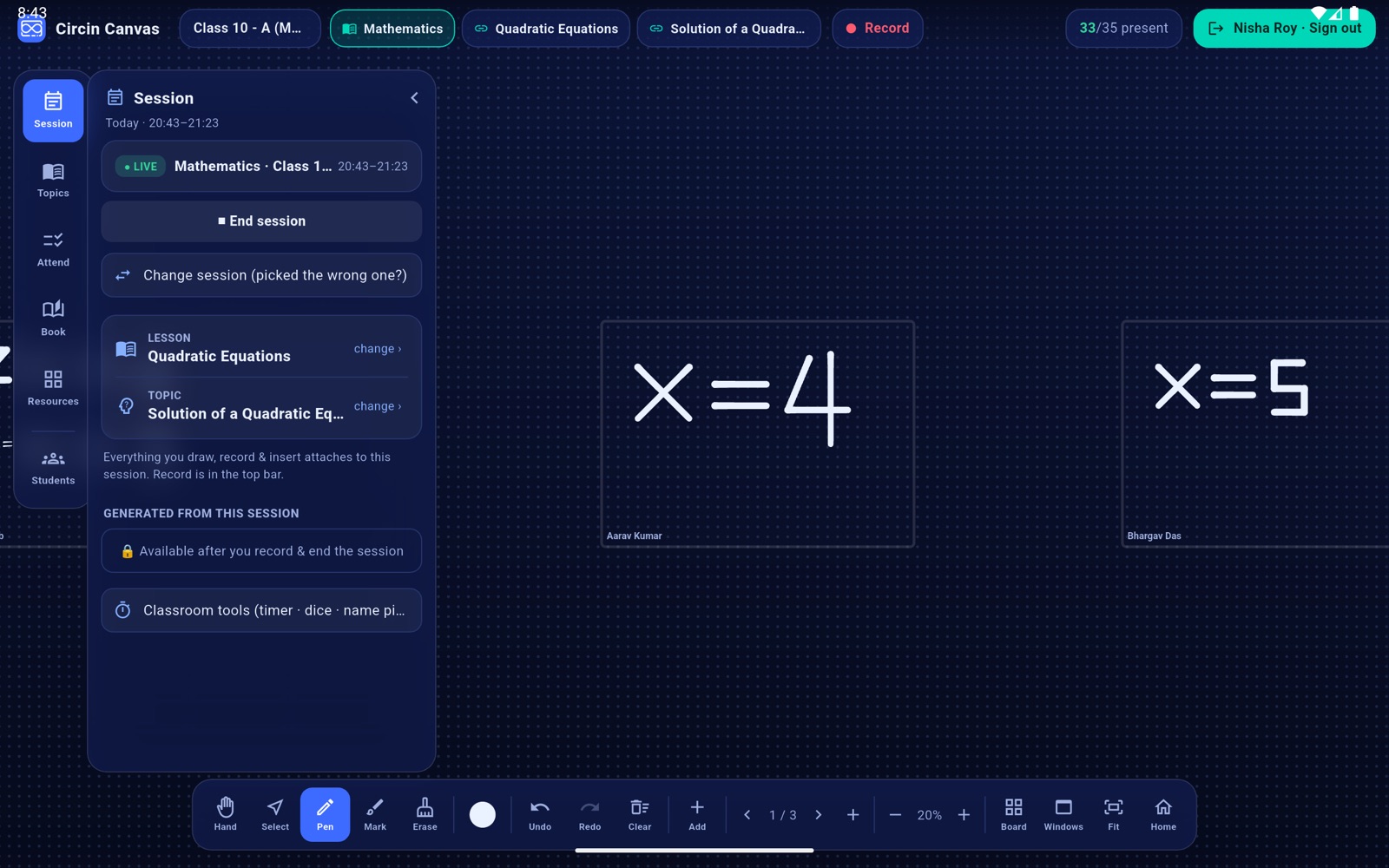This screenshot has width=1389, height=868.
Task: Zoom out from 20%
Action: [895, 815]
